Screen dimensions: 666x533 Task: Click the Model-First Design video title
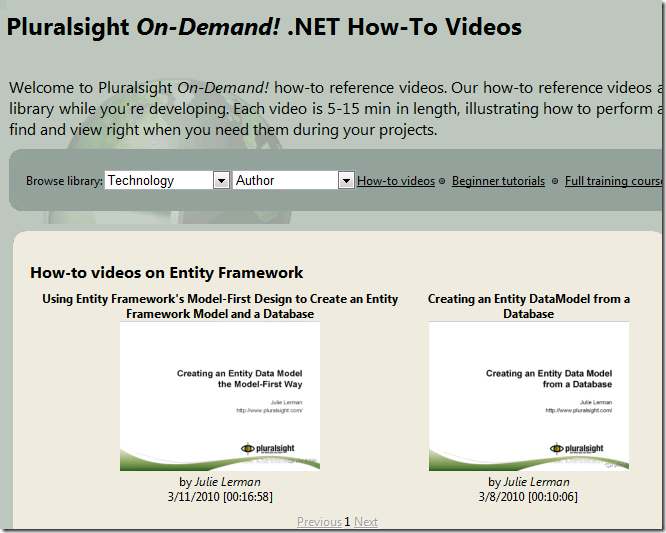[x=220, y=306]
